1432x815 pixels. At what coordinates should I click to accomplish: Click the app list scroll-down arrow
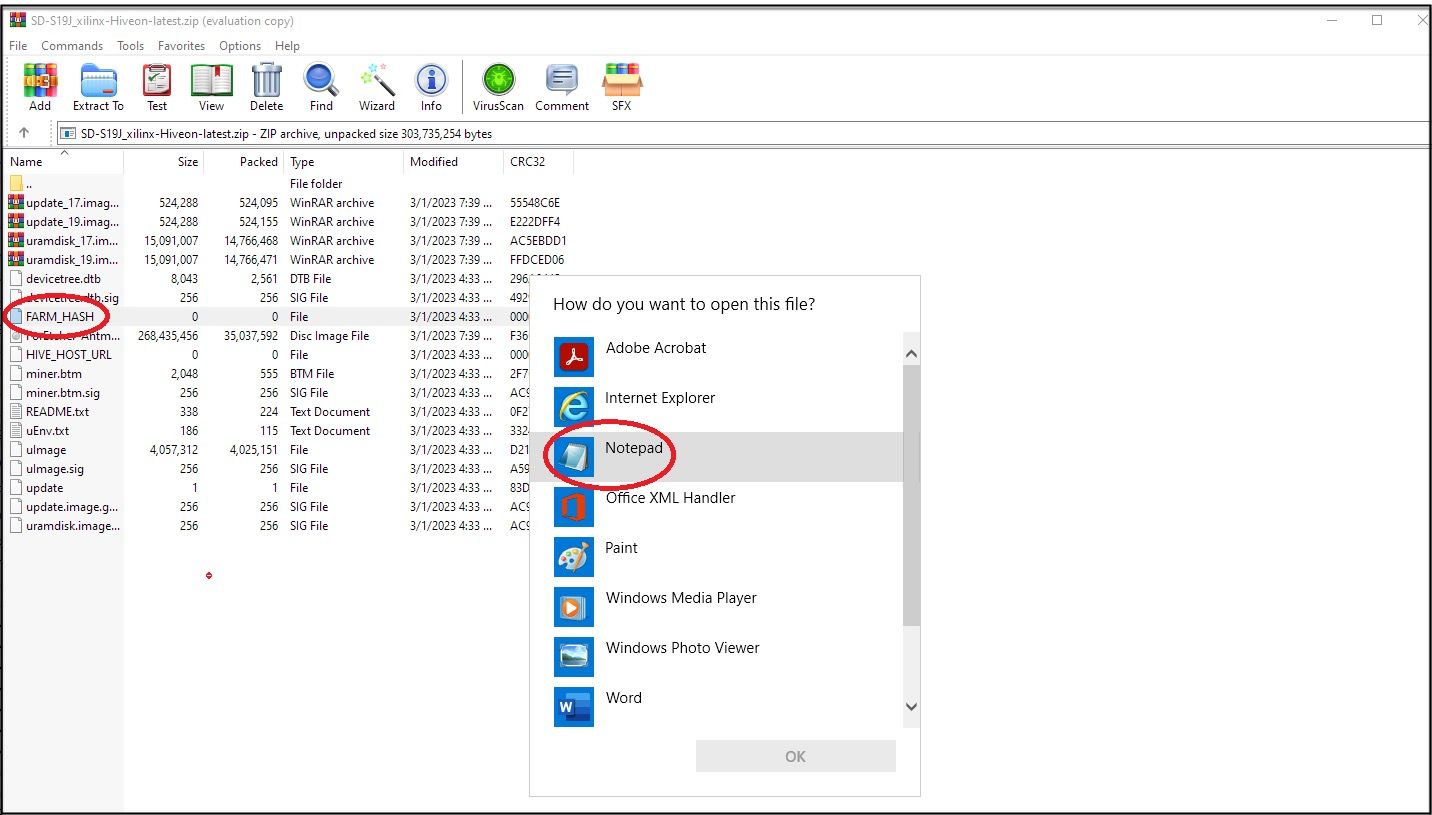[x=911, y=706]
